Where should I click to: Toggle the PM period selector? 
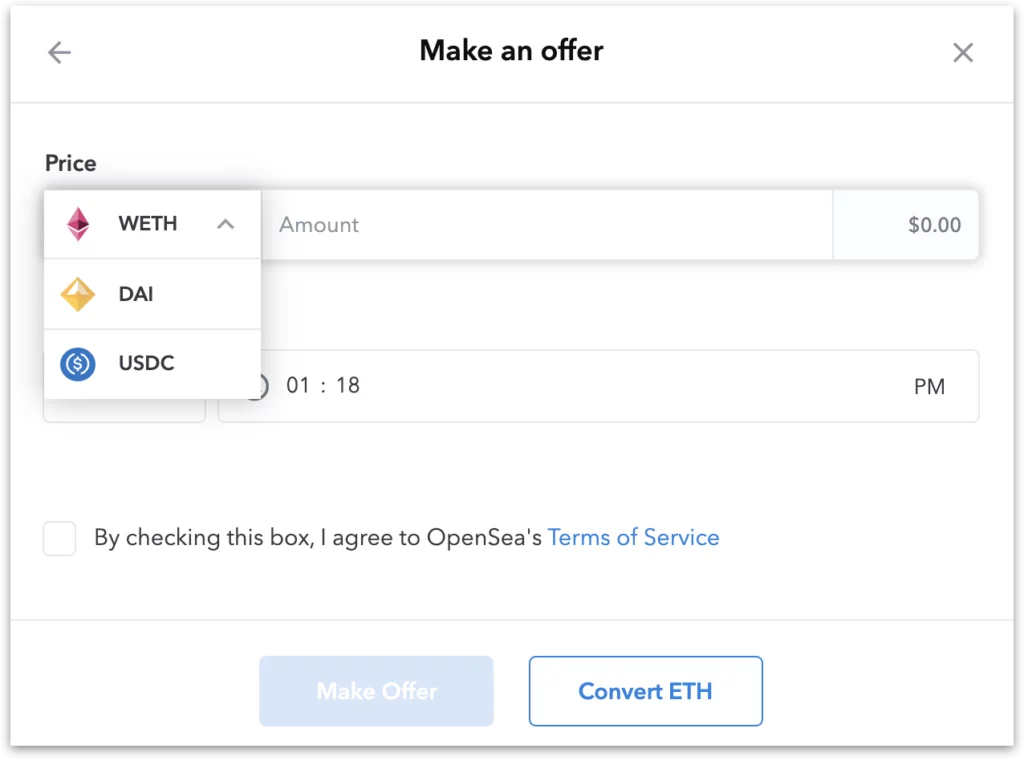929,387
